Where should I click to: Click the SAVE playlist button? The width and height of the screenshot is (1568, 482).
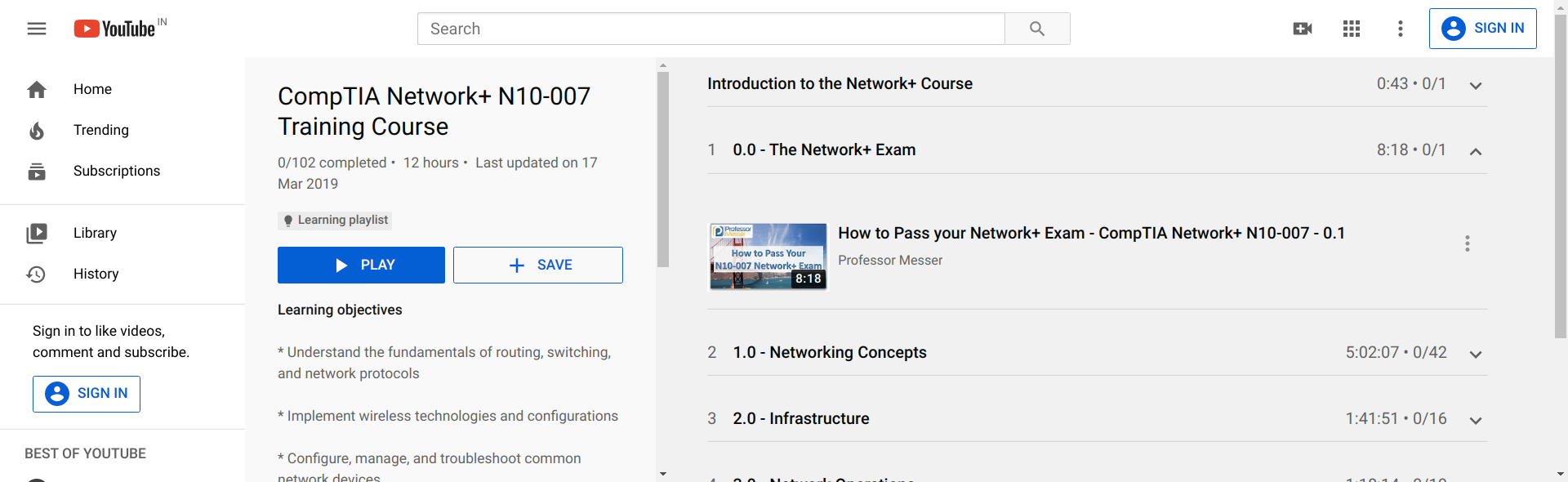pos(538,265)
